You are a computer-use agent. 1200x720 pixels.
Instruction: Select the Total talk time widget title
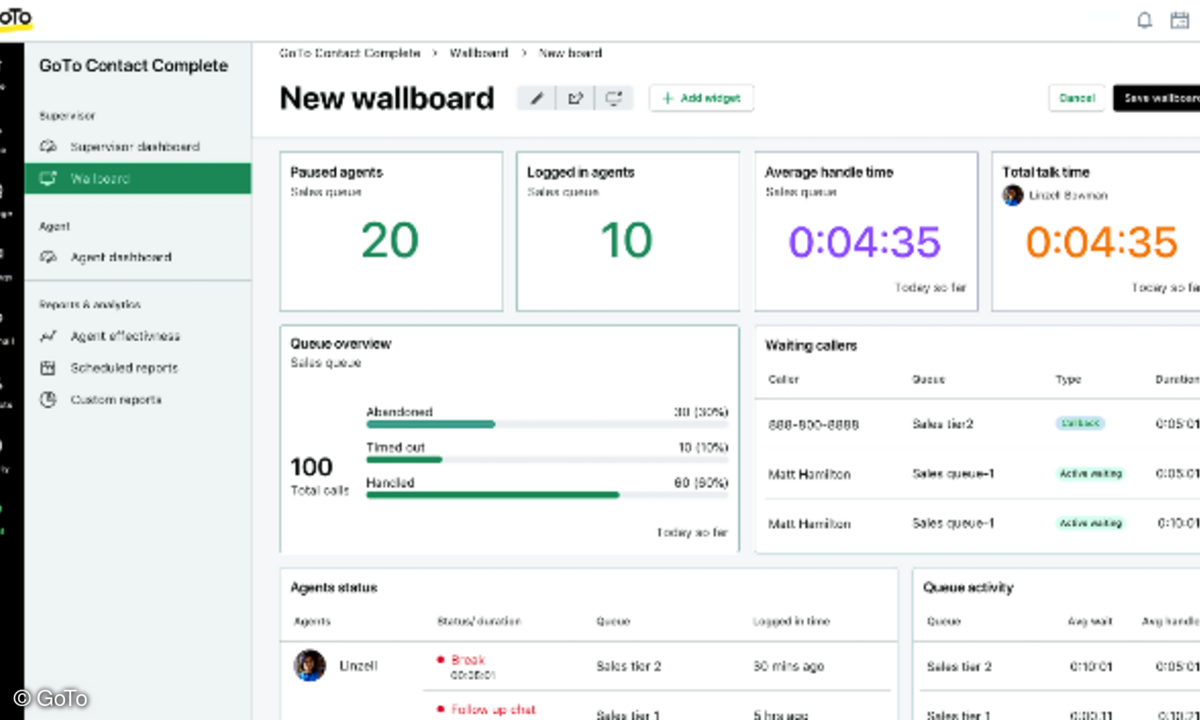point(1046,172)
